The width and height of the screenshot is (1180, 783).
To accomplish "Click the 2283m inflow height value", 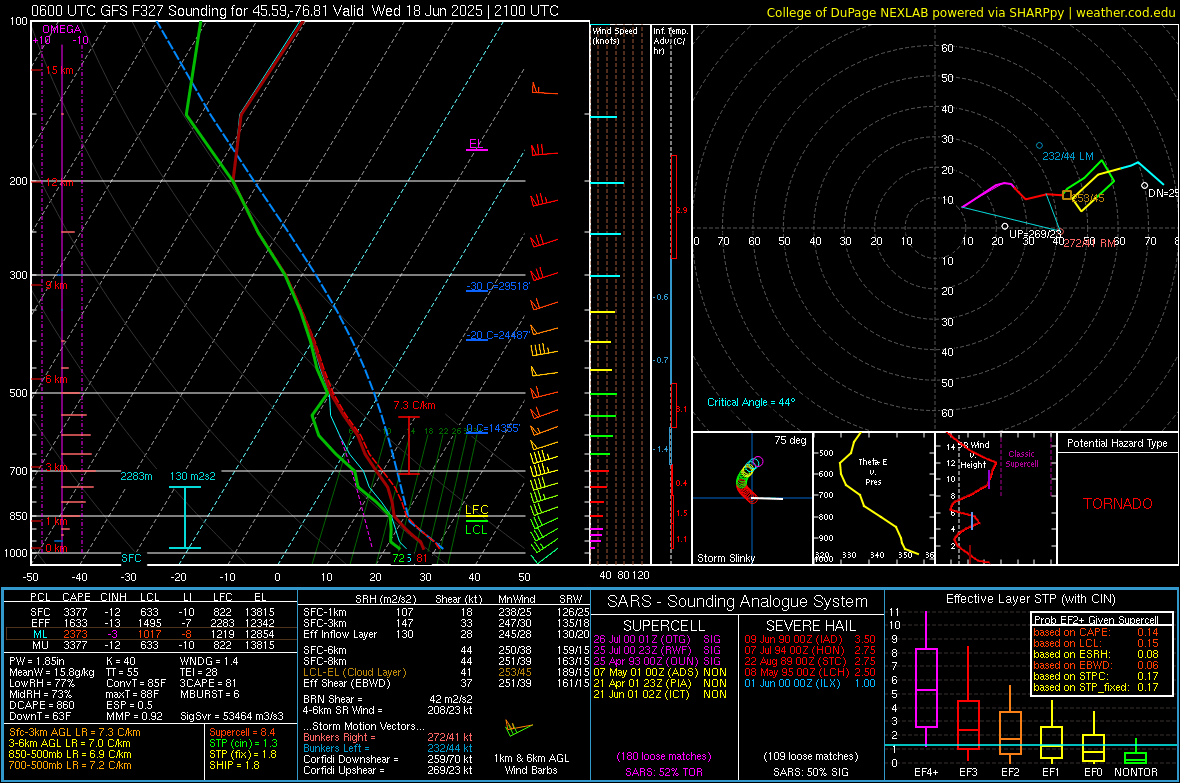I will point(136,476).
